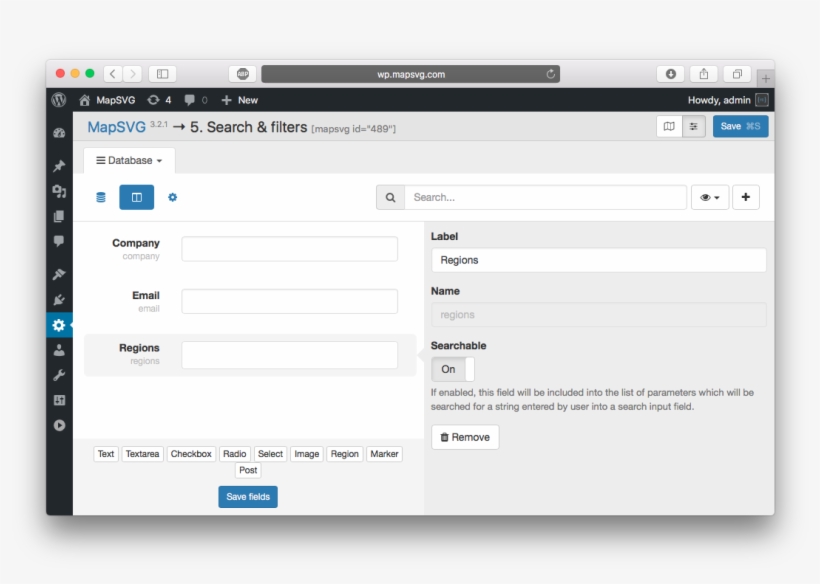Viewport: 820px width, 584px height.
Task: Click the magnifier icon in search bar
Action: pyautogui.click(x=390, y=197)
